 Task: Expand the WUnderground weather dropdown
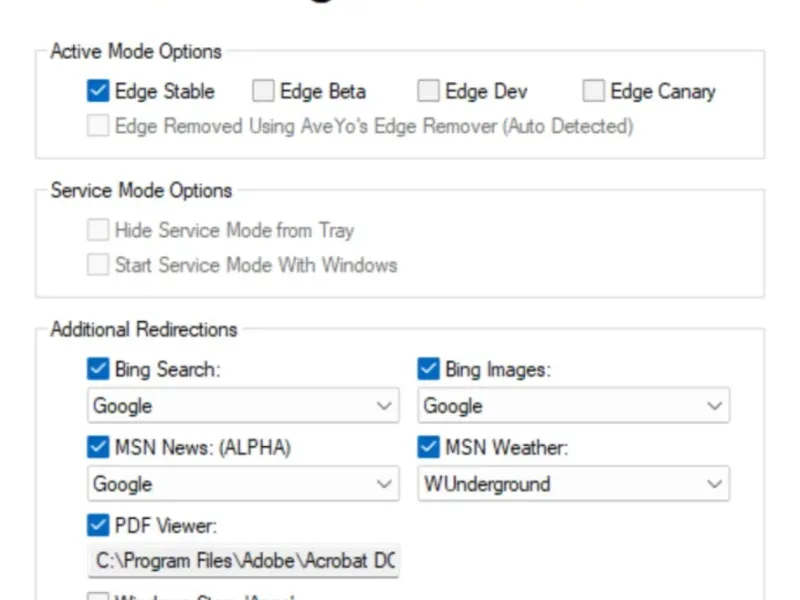573,485
